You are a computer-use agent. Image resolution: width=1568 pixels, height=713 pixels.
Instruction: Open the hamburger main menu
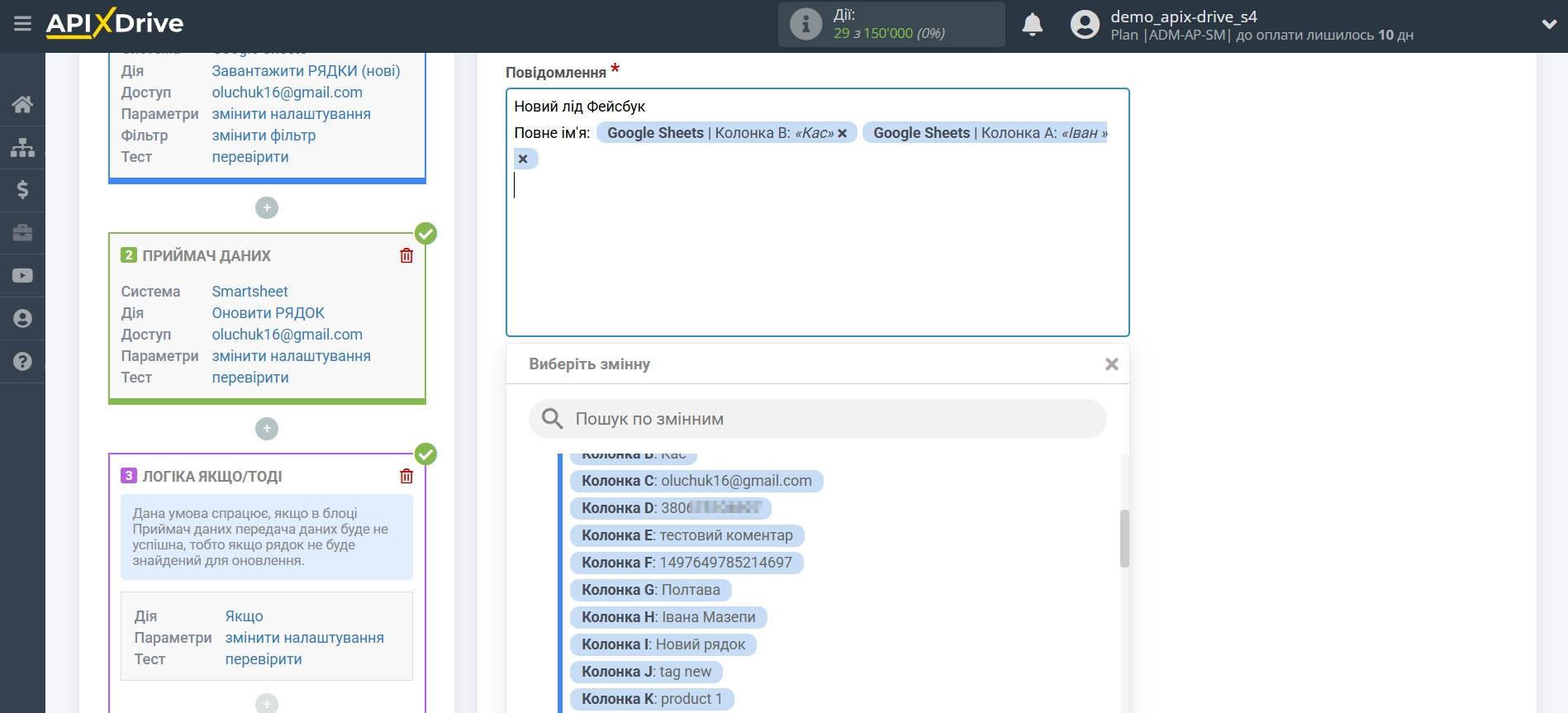22,23
